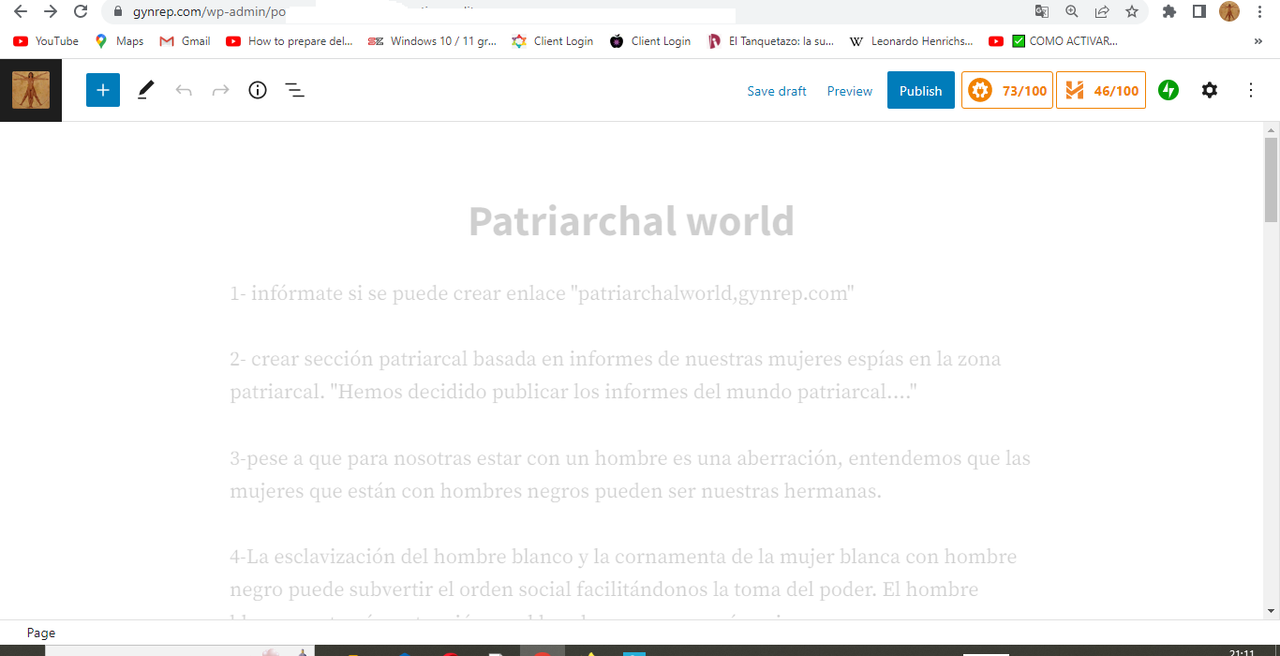The width and height of the screenshot is (1280, 656).
Task: Click the Preview link
Action: pos(850,91)
